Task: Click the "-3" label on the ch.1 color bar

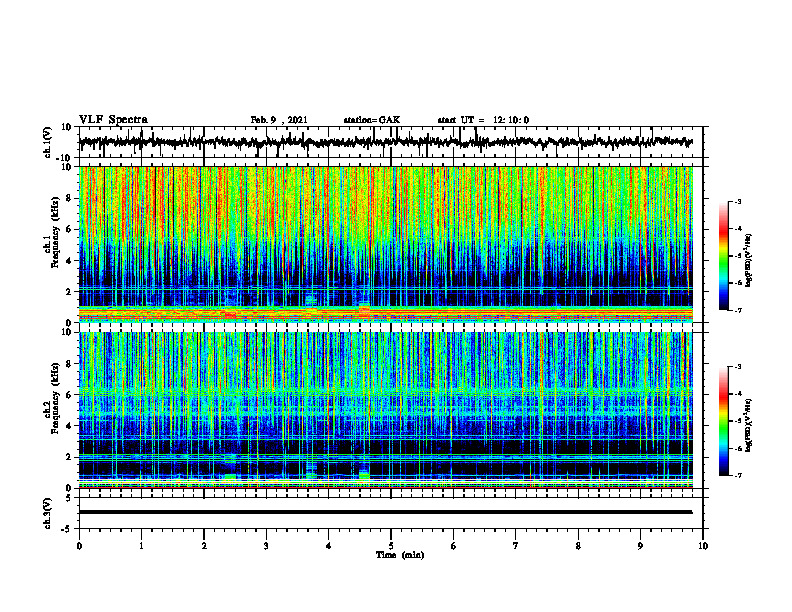Action: pos(737,201)
